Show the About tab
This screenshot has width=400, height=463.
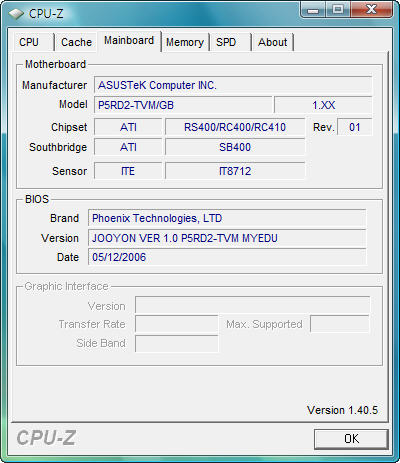pos(272,42)
